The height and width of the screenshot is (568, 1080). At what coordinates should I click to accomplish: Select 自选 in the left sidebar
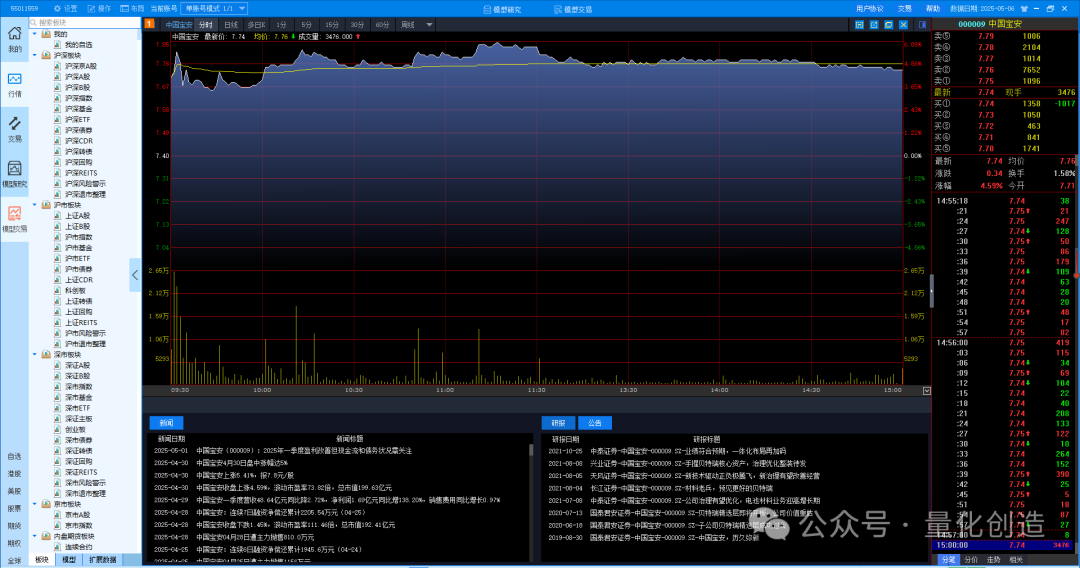tap(14, 456)
